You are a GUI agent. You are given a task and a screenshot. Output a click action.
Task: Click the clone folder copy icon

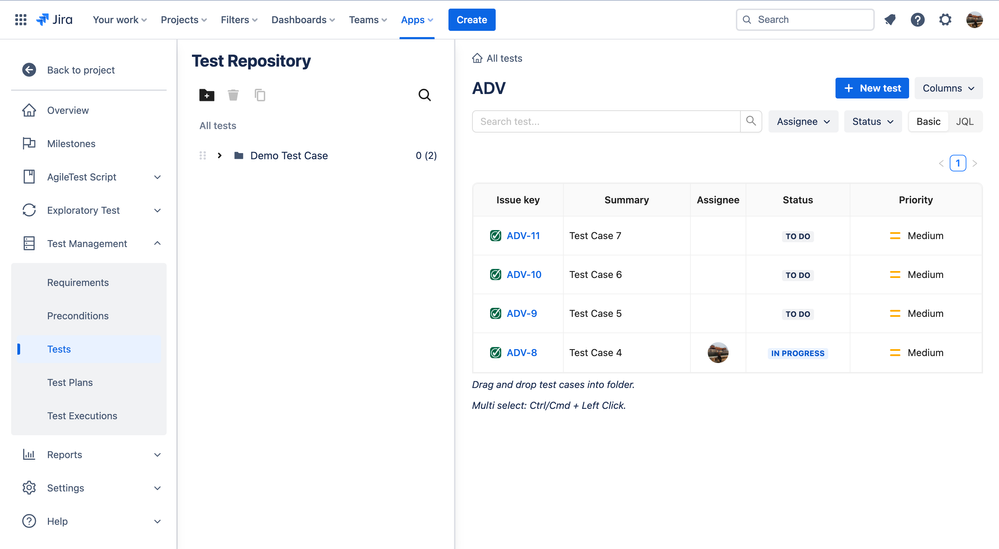tap(260, 95)
